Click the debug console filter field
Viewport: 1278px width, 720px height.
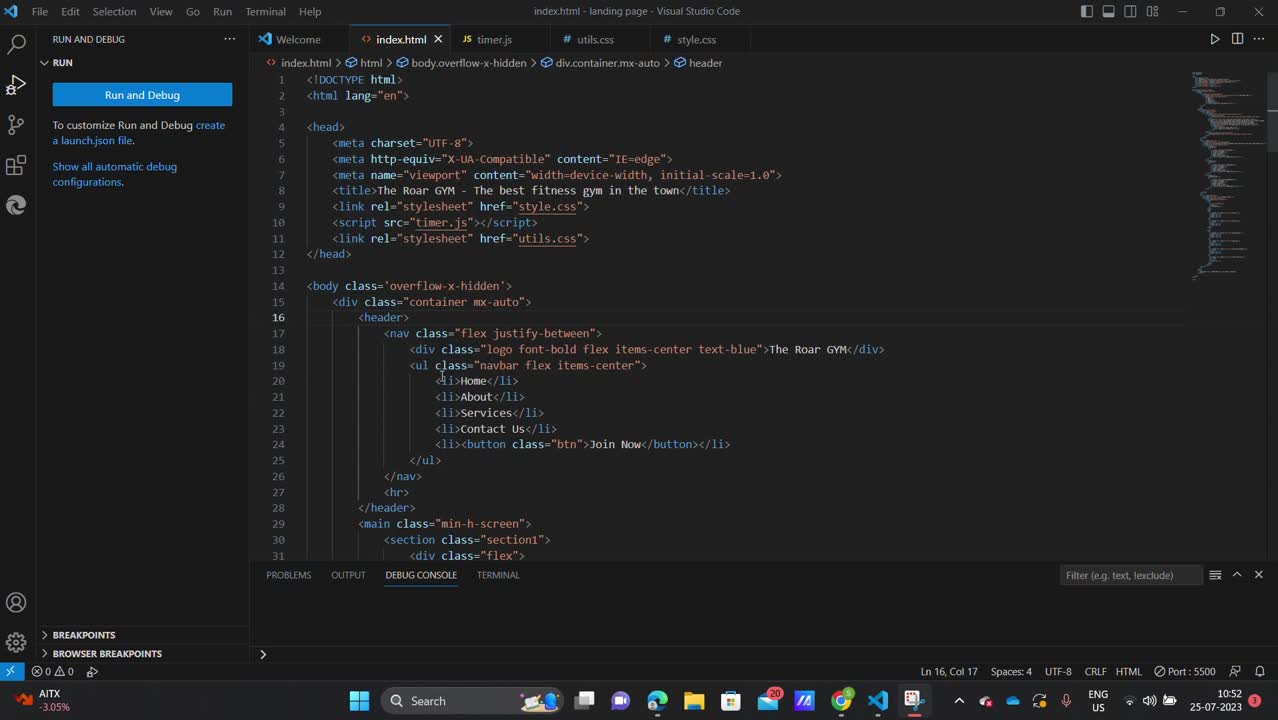1130,575
